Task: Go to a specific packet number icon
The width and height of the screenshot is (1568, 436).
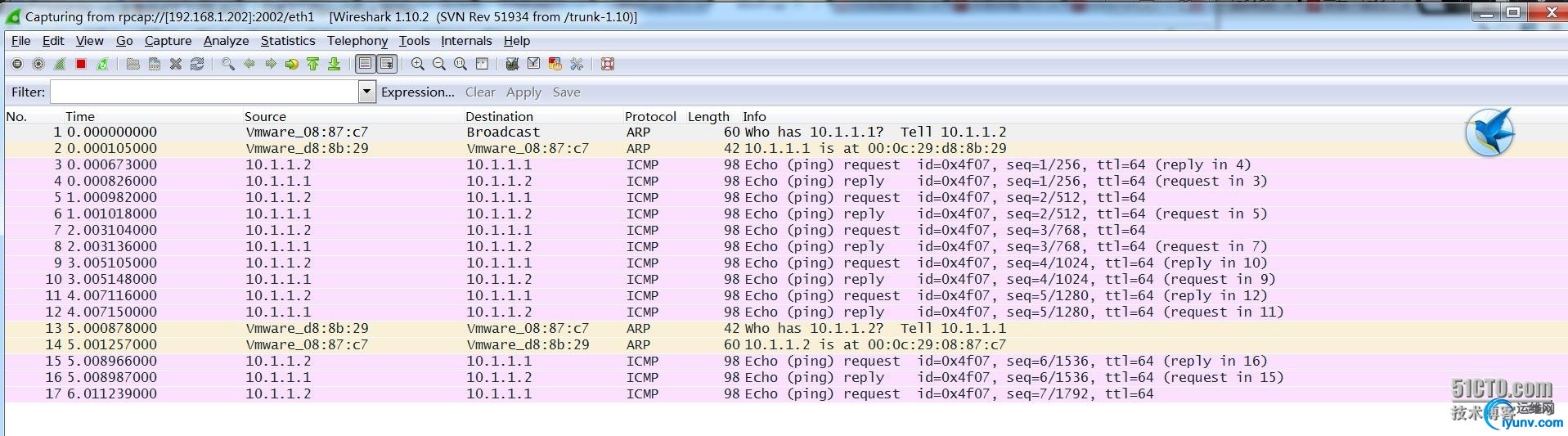Action: [291, 64]
